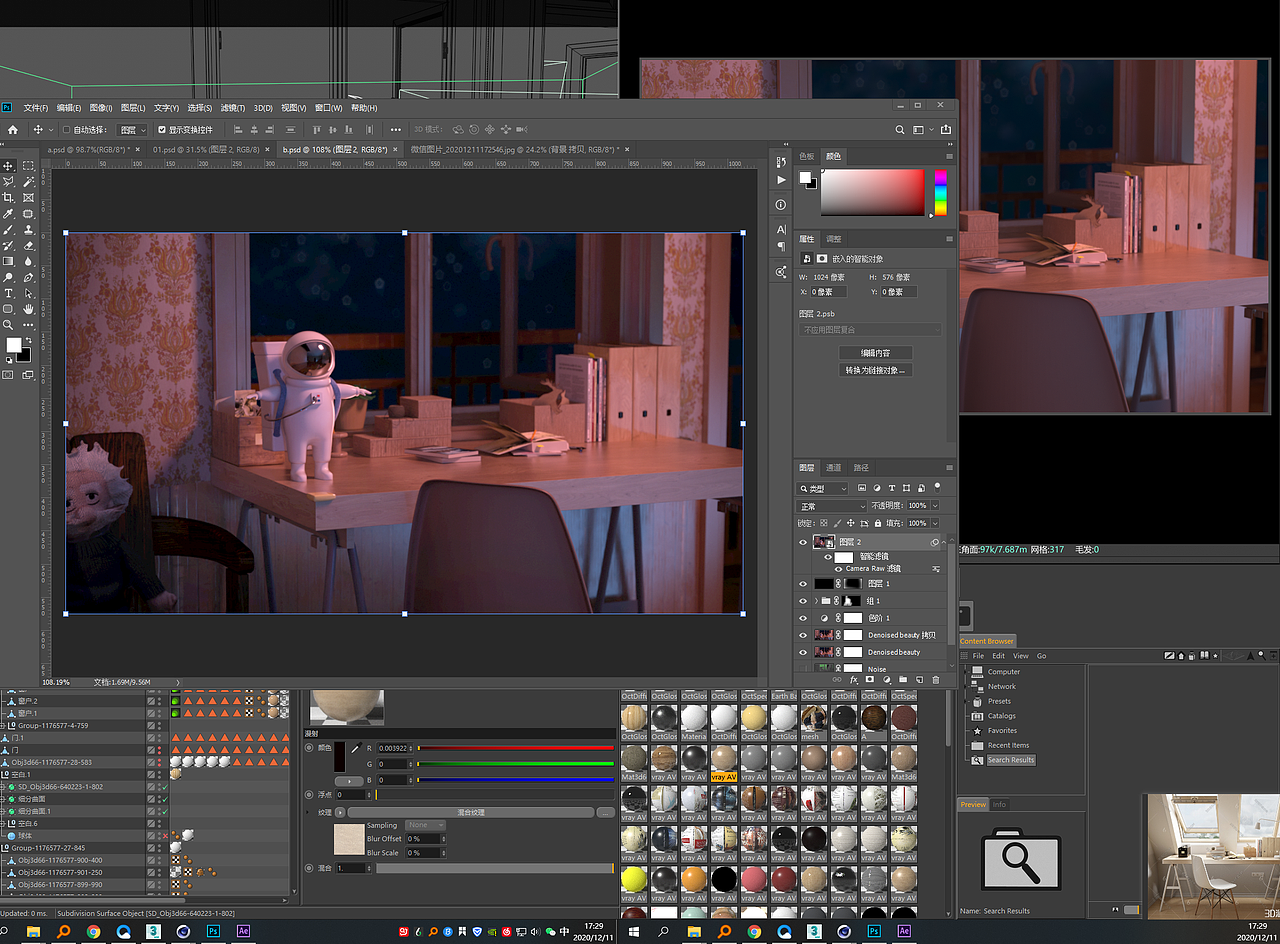Screen dimensions: 1280x944
Task: Open the History panel icon in collapsed dock
Action: (781, 160)
